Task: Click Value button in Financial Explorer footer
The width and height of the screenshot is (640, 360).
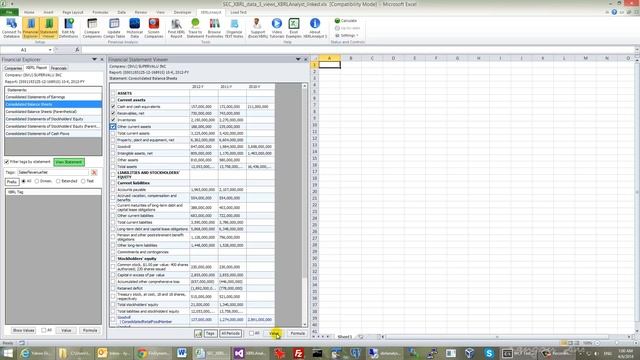Action: click(x=66, y=330)
